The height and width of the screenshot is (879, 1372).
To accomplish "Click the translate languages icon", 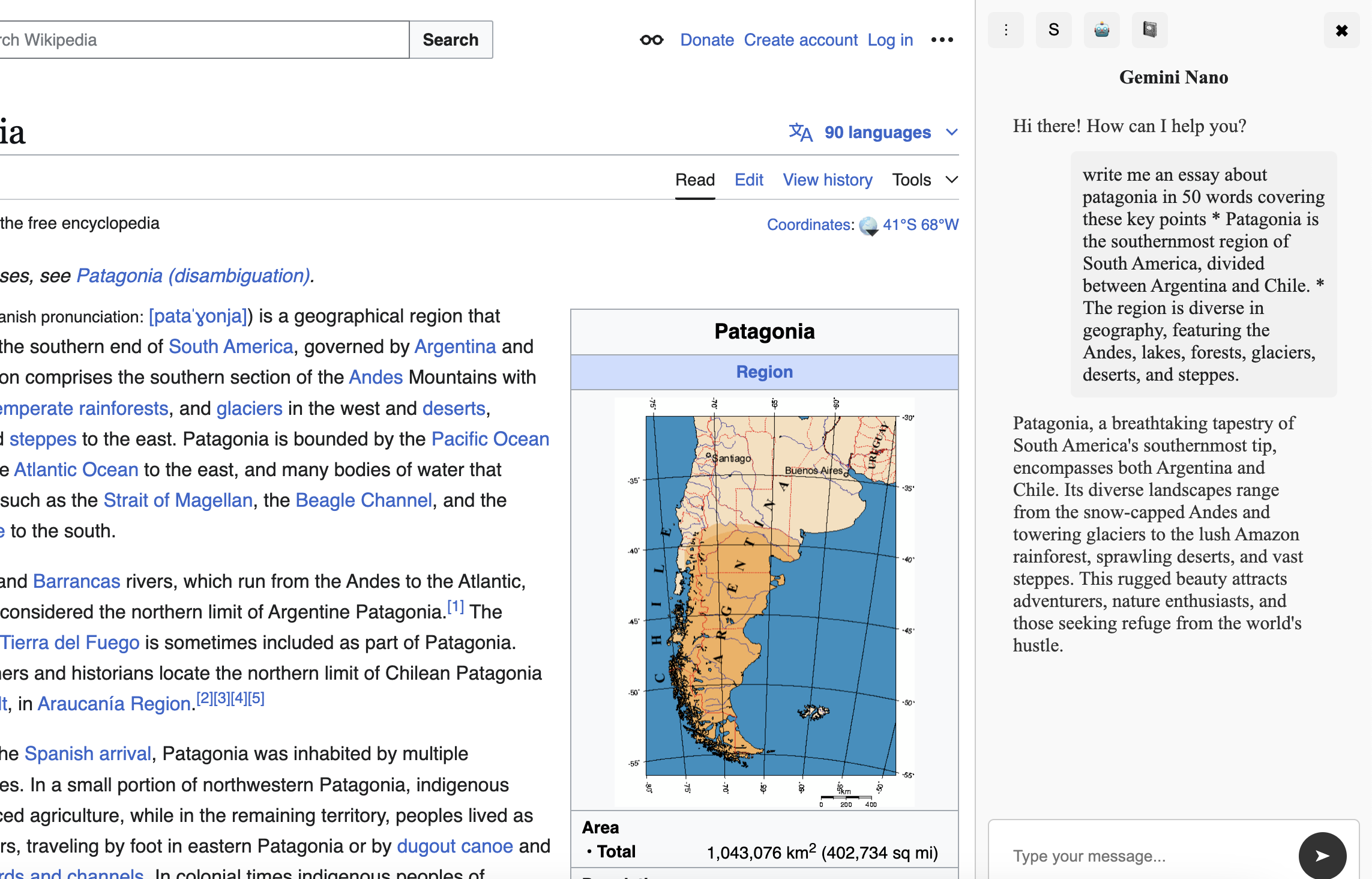I will [801, 132].
